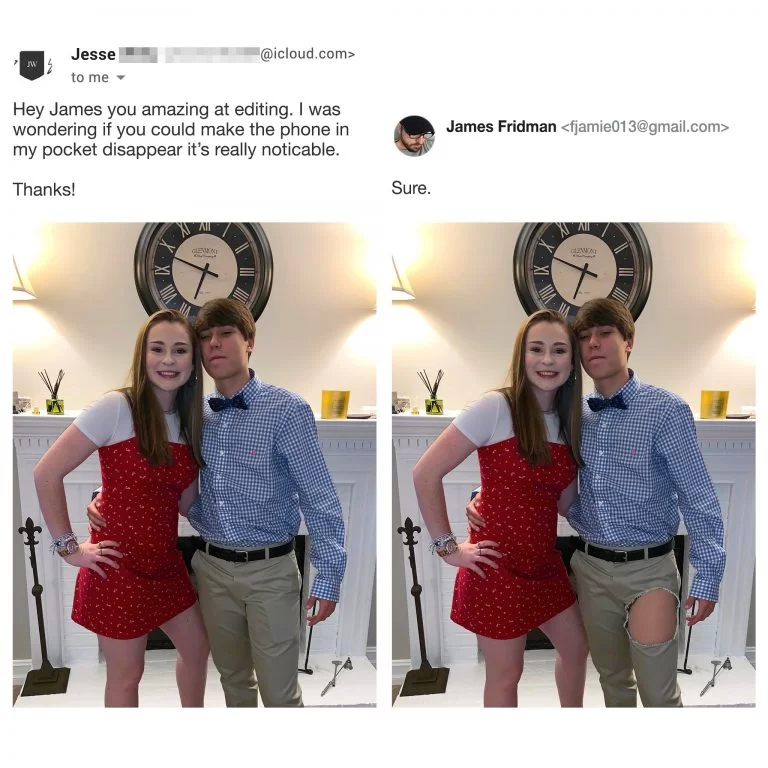Click the James Fridman sender name

point(501,126)
